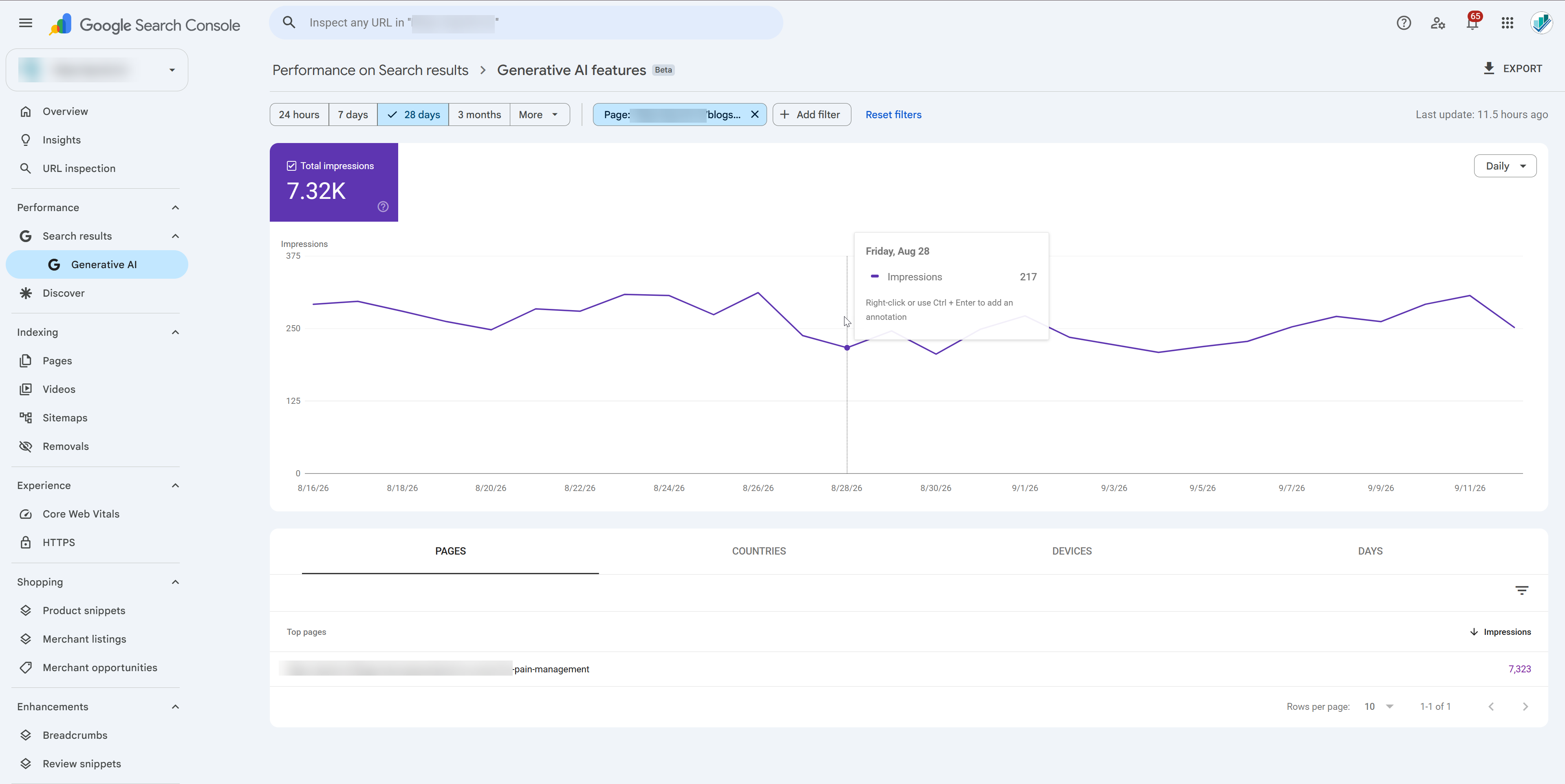Click the Videos icon in sidebar
The image size is (1565, 784).
point(26,389)
